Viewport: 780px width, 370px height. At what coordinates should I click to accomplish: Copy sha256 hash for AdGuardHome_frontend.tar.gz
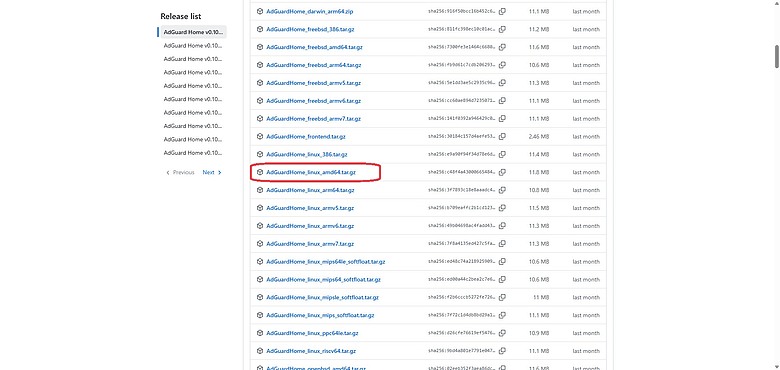(502, 136)
